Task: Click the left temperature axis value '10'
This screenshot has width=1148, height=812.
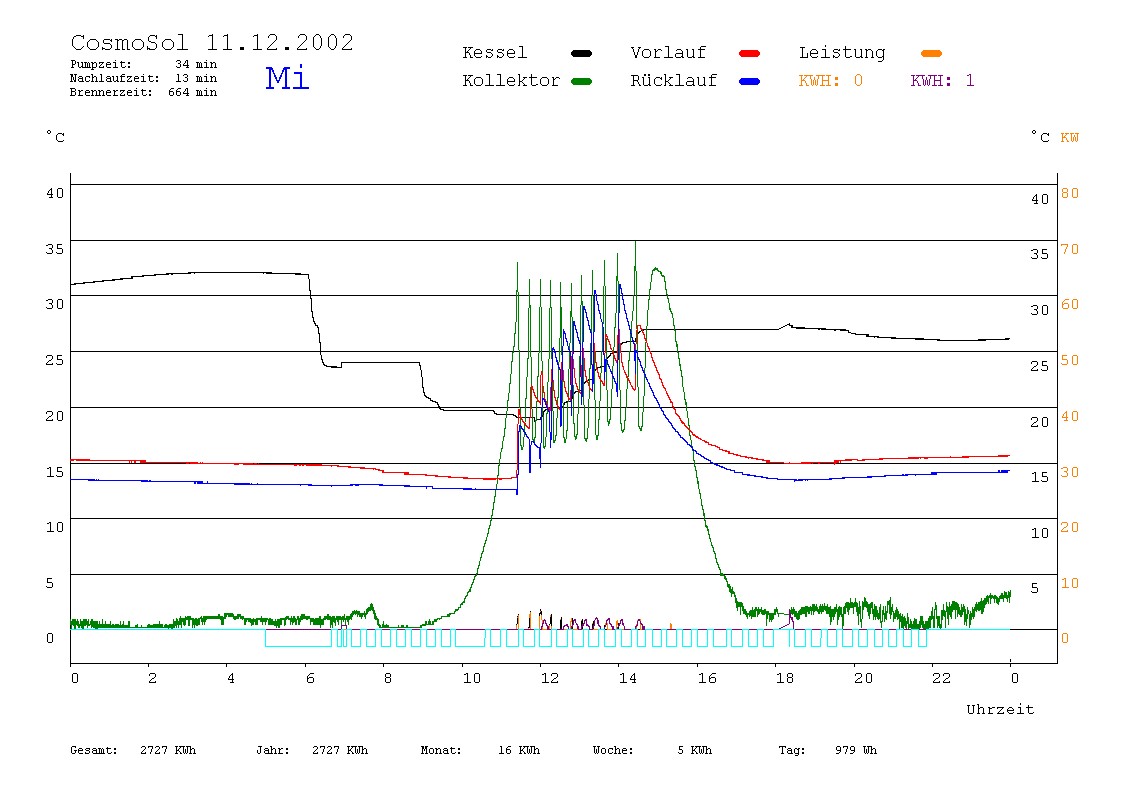Action: tap(55, 527)
